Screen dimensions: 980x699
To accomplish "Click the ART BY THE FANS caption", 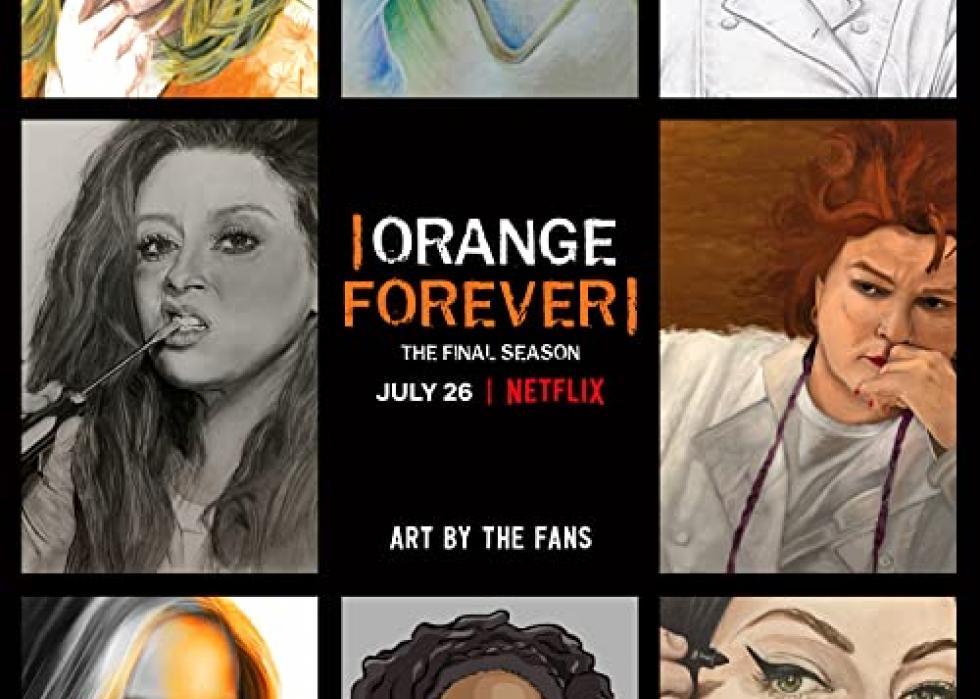I will click(x=491, y=538).
